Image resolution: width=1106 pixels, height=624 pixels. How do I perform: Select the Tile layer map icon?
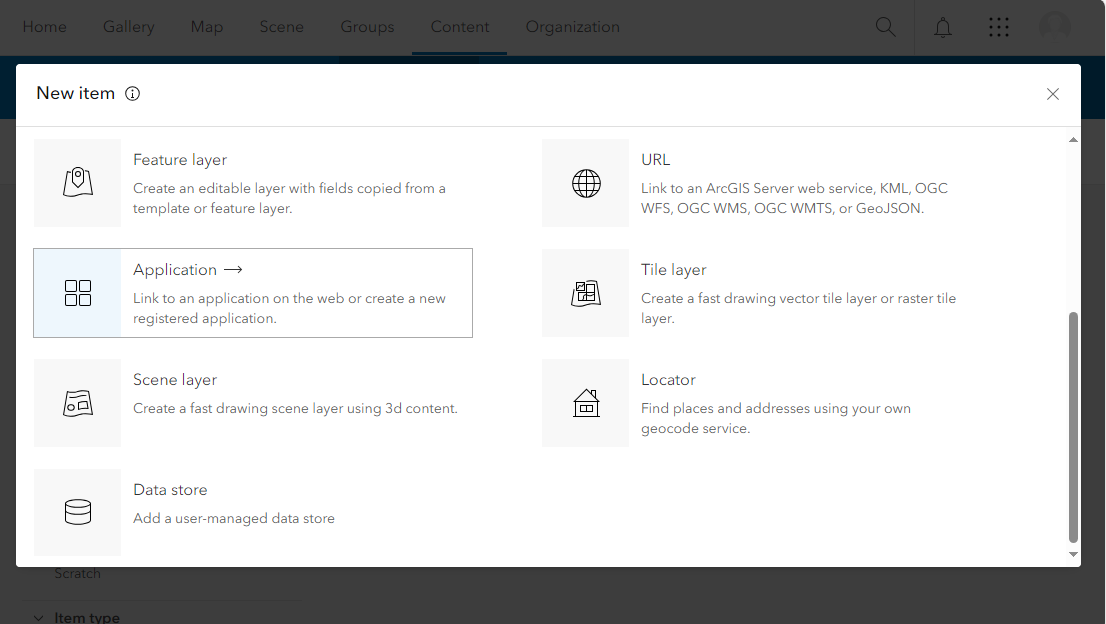point(585,293)
